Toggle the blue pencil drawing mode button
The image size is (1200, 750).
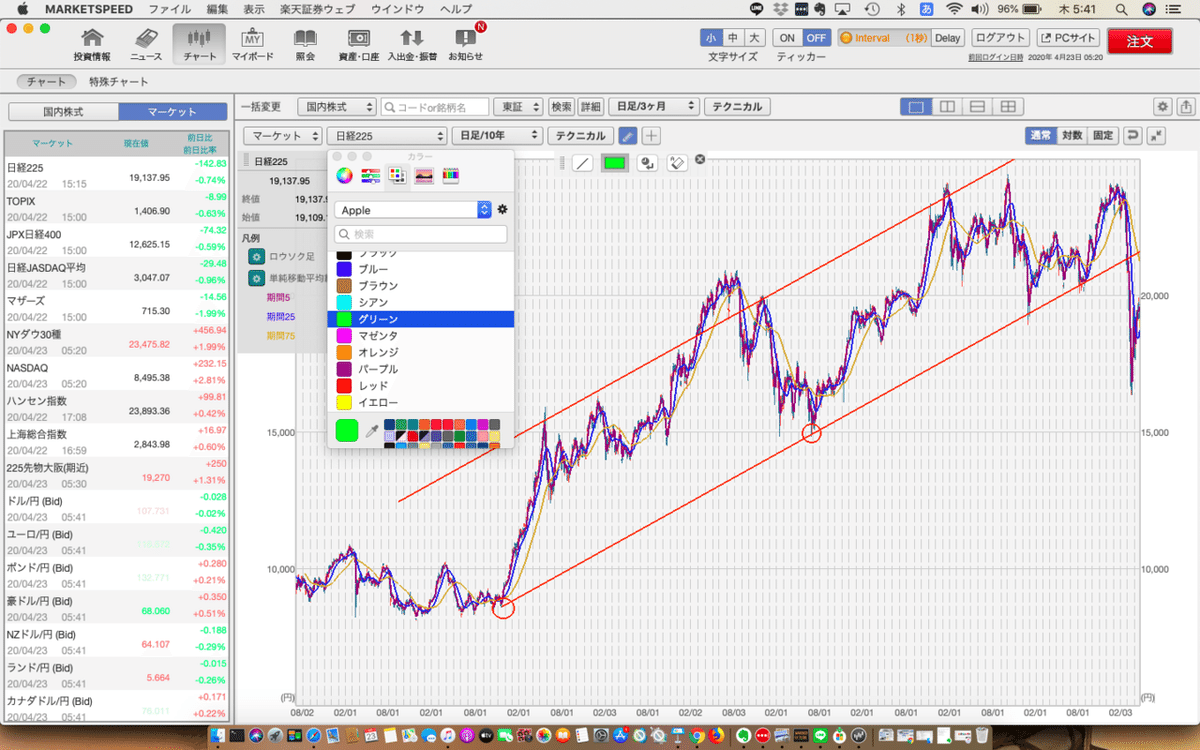click(627, 136)
